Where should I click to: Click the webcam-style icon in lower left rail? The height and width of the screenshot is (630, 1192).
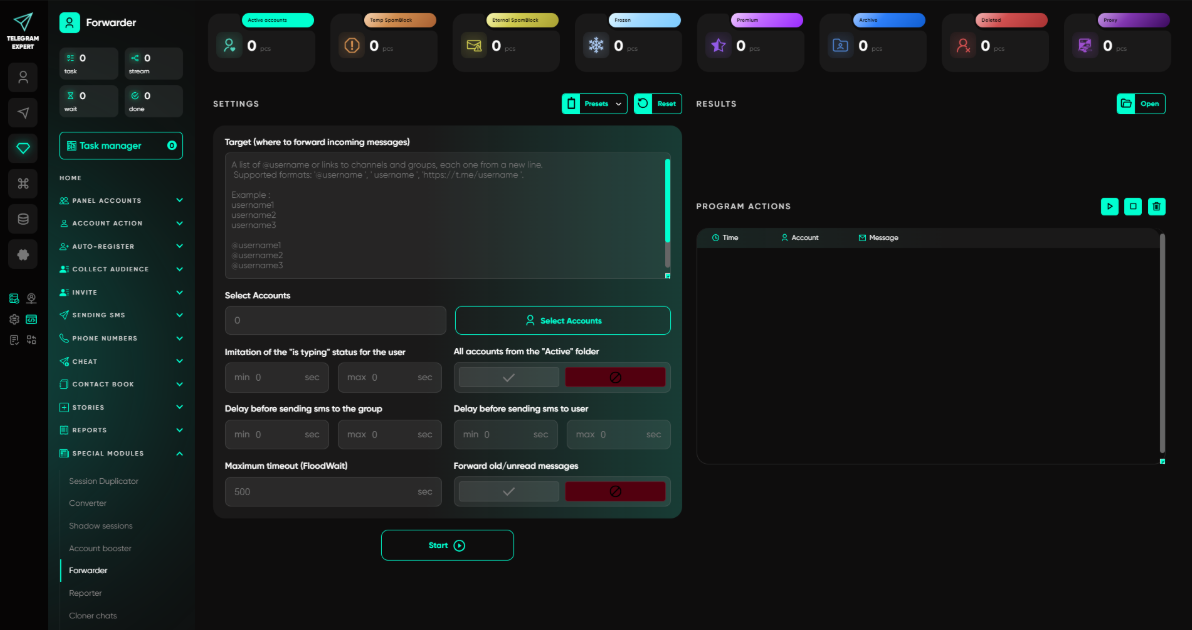[x=31, y=299]
